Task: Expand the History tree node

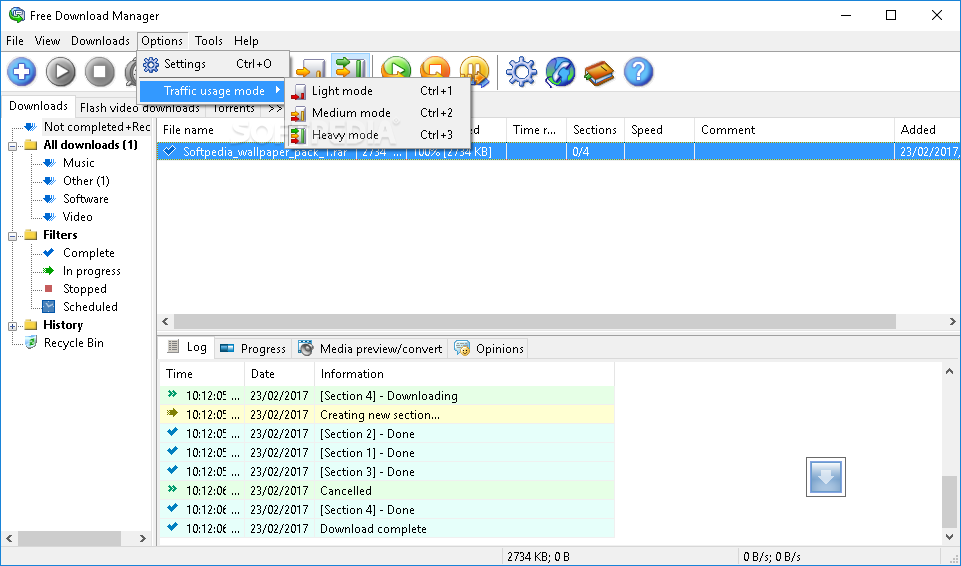Action: point(12,326)
